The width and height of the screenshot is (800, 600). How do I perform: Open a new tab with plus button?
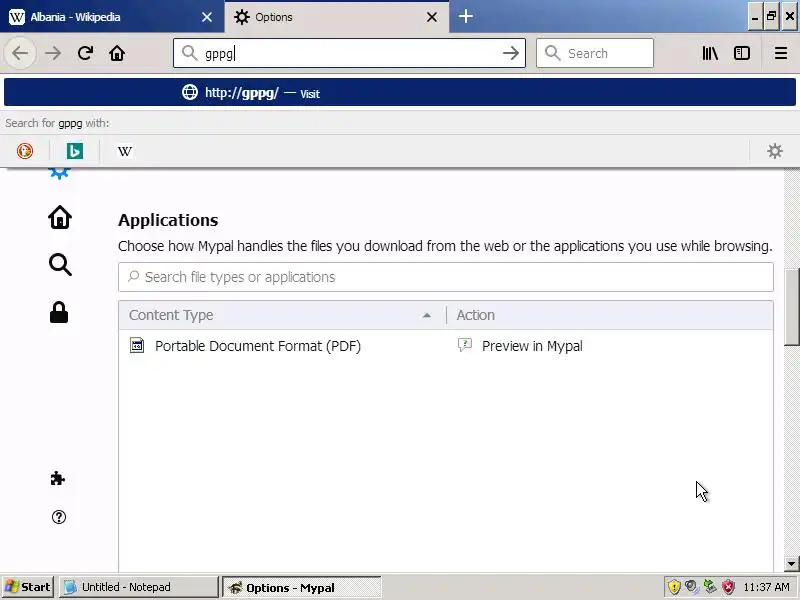point(465,16)
